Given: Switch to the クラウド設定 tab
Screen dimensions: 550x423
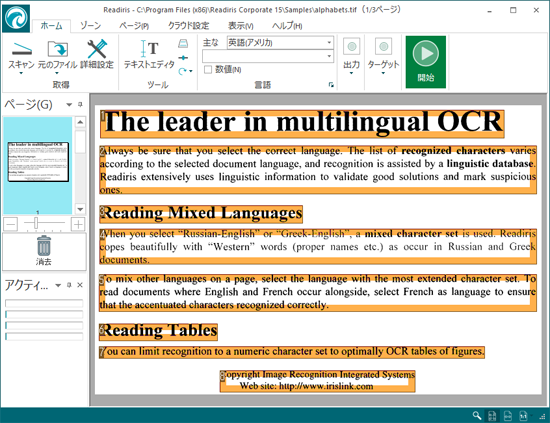Looking at the screenshot, I should point(188,26).
